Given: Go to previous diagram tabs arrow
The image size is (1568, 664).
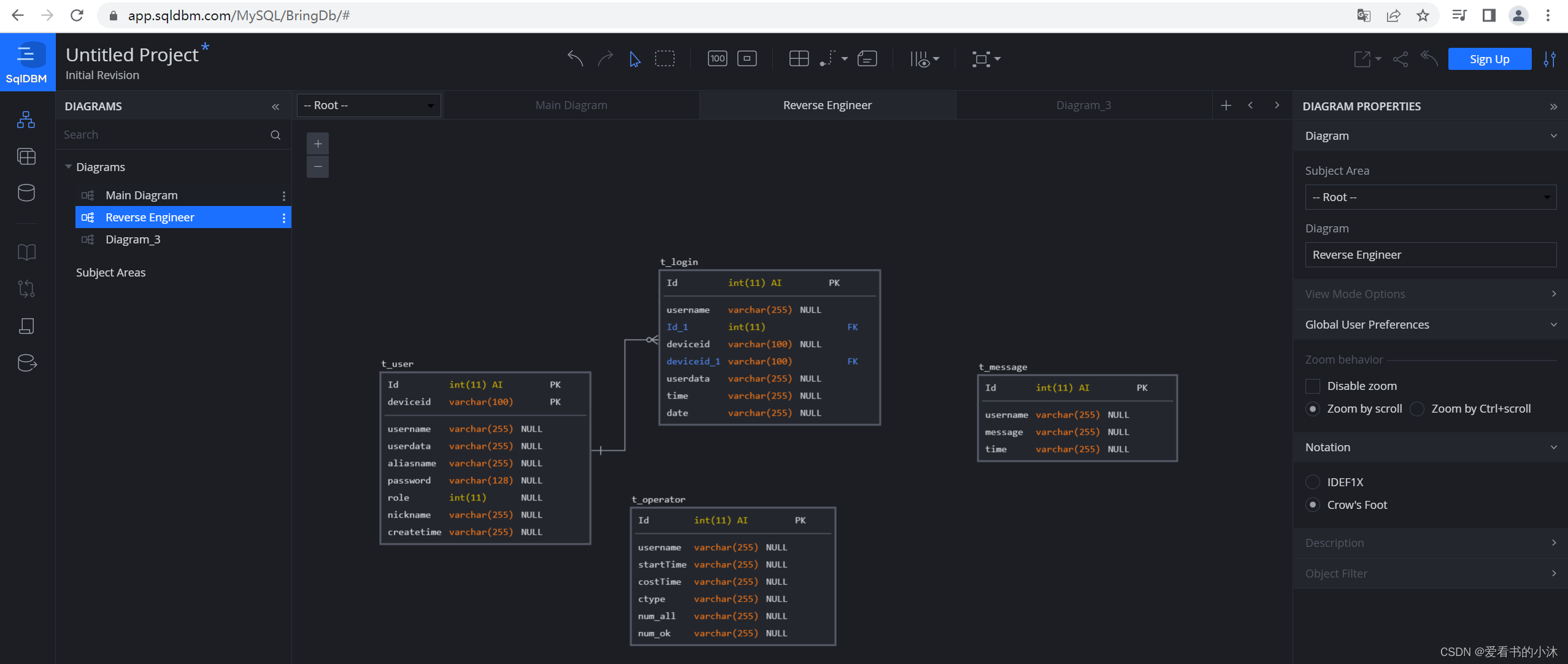Looking at the screenshot, I should (x=1250, y=105).
